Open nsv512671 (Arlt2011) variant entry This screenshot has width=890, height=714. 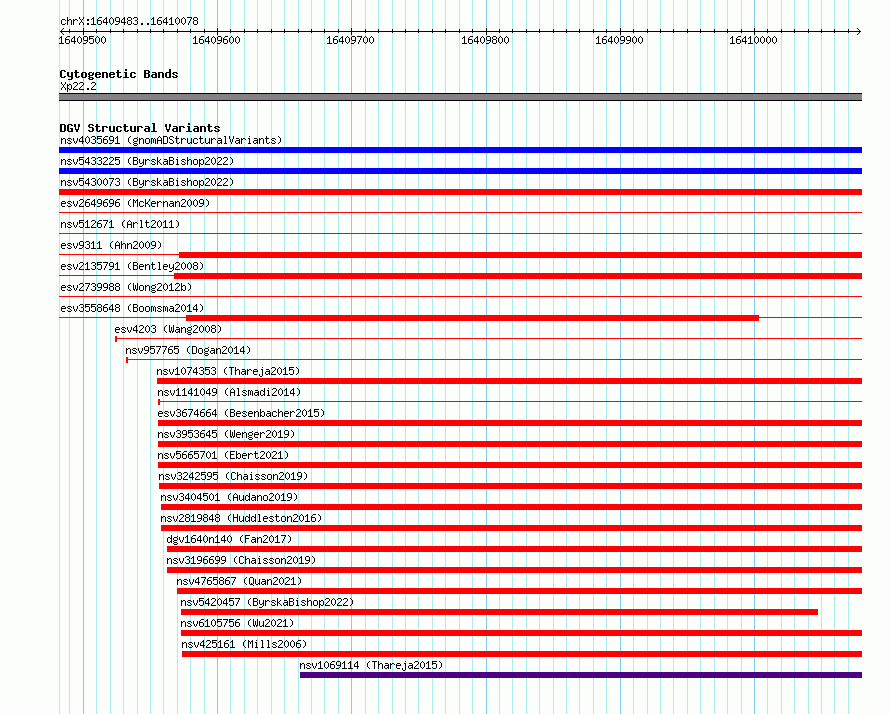120,224
